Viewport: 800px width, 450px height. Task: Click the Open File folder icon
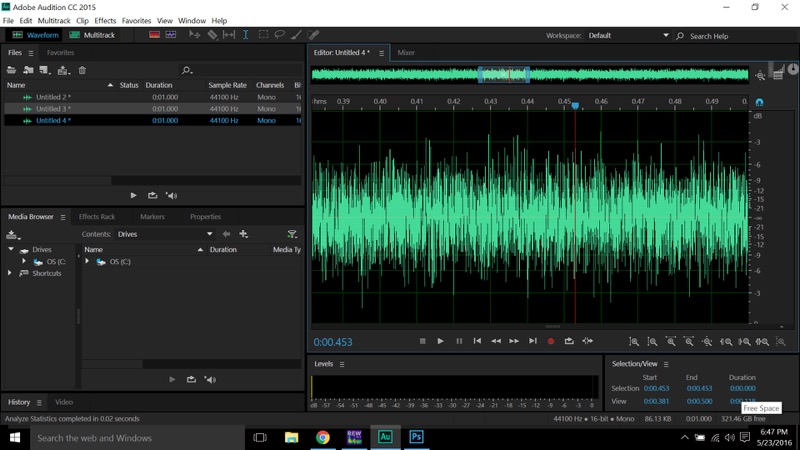pyautogui.click(x=12, y=70)
